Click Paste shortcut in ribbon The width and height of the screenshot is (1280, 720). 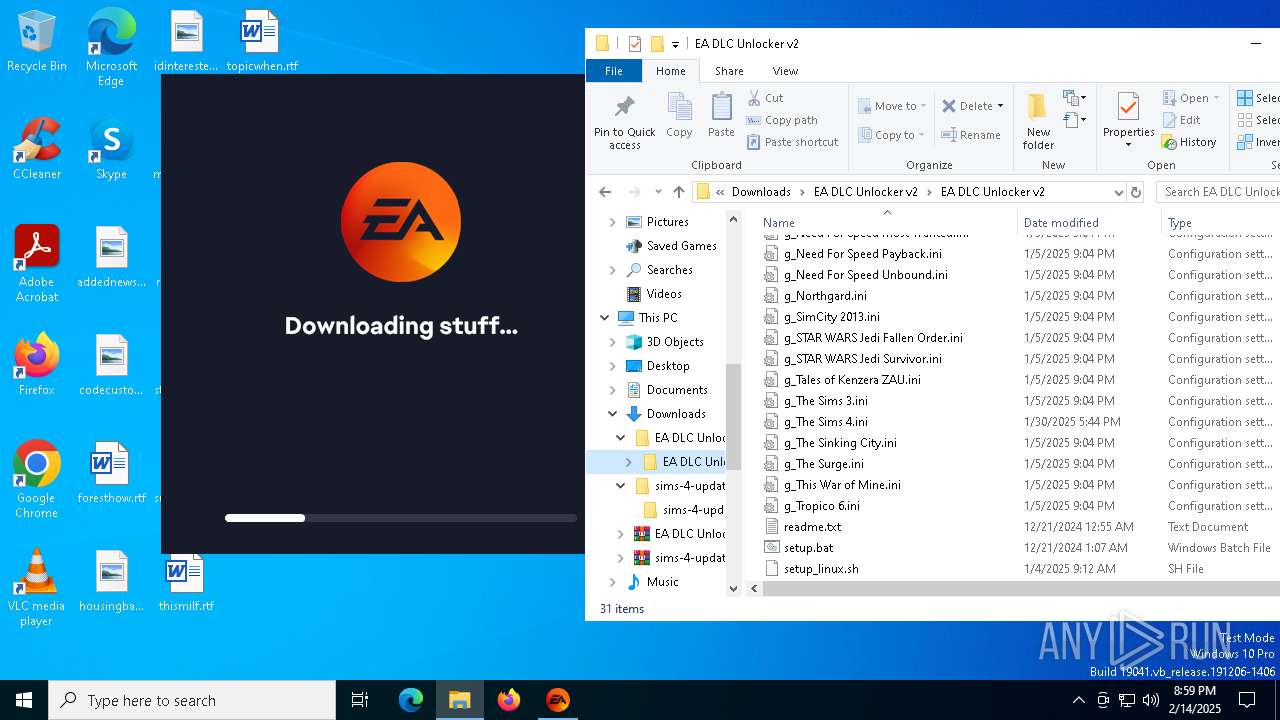793,142
